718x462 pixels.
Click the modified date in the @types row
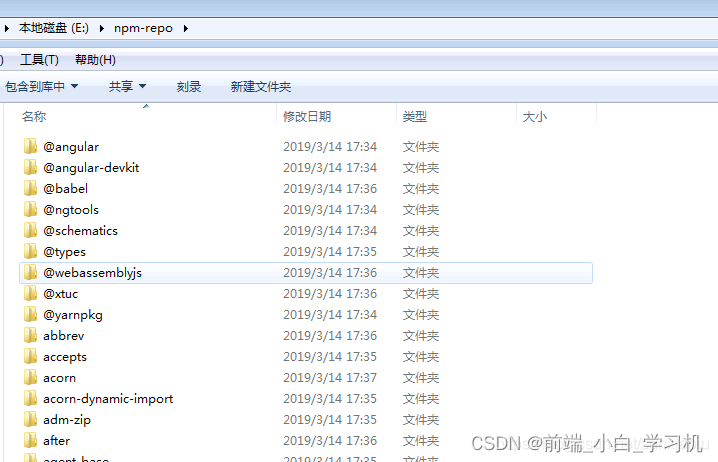click(x=330, y=252)
